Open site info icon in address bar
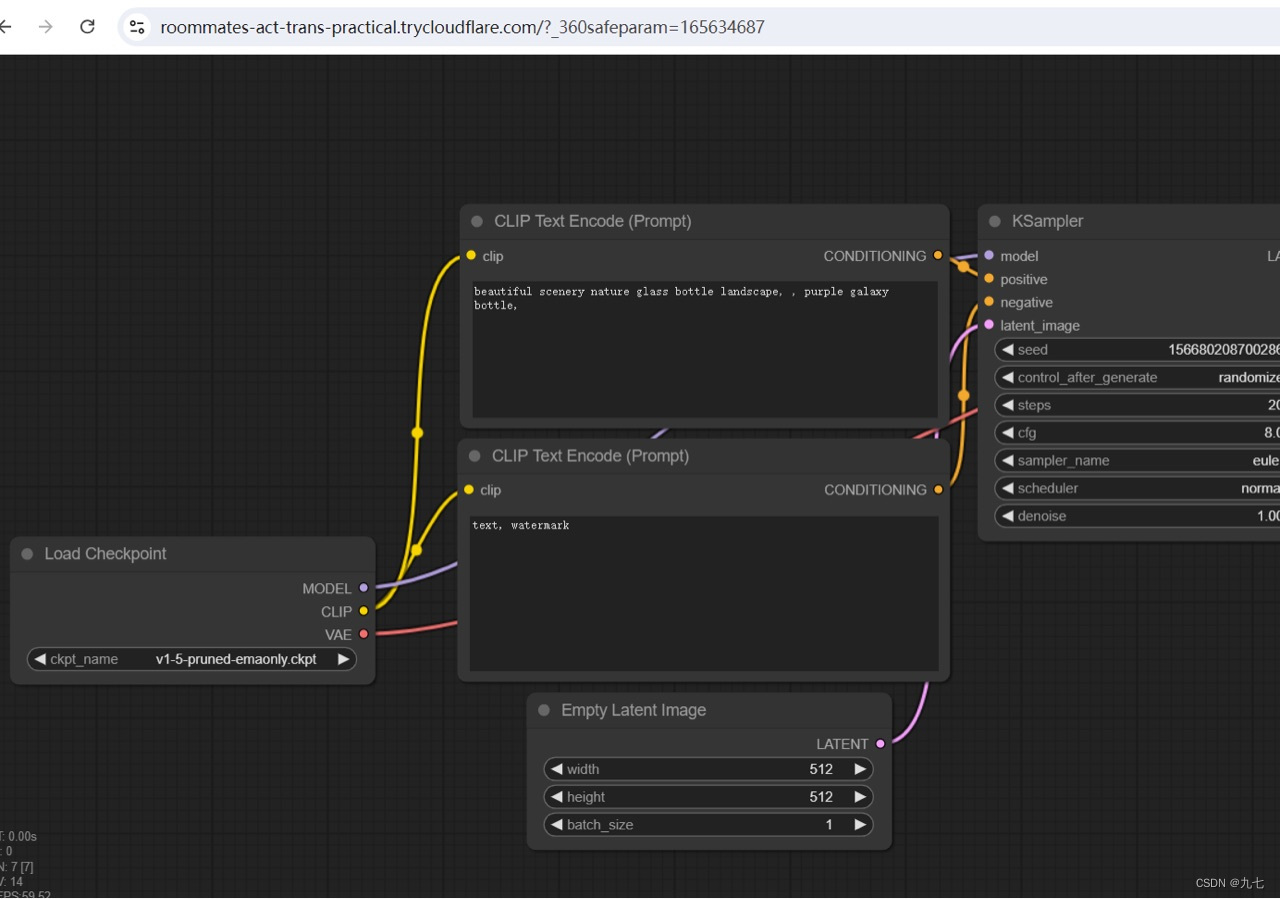Screen dimensions: 1280x899 138,27
